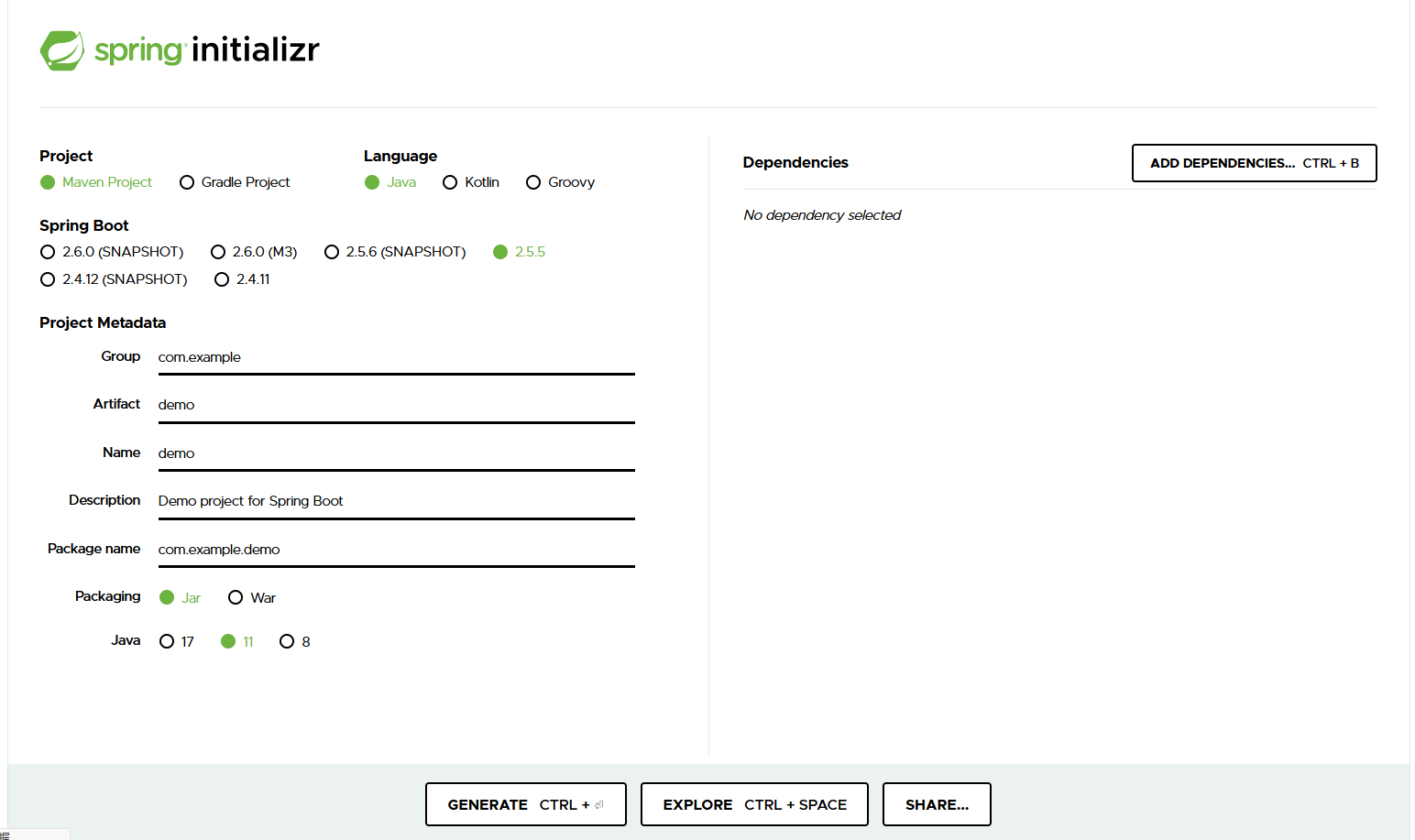Pick Spring Boot 2.5.6 (SNAPSHOT)
Screen dimensions: 1415x840
[x=332, y=252]
